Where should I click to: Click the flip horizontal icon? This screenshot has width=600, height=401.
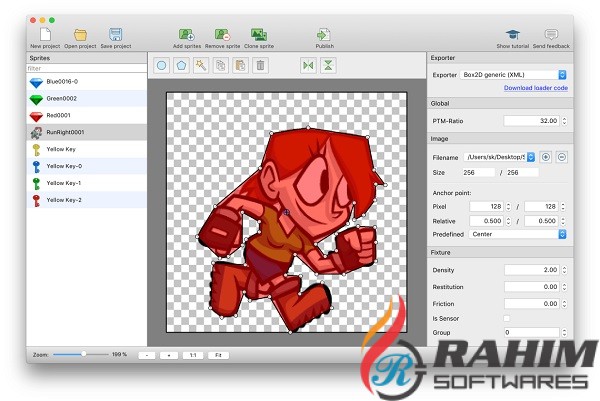(x=308, y=65)
